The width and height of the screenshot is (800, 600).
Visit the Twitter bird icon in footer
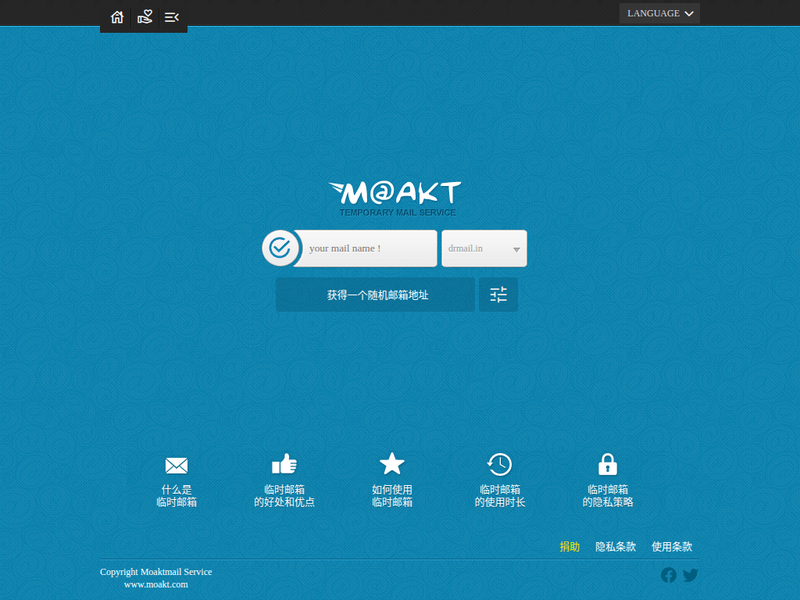690,576
